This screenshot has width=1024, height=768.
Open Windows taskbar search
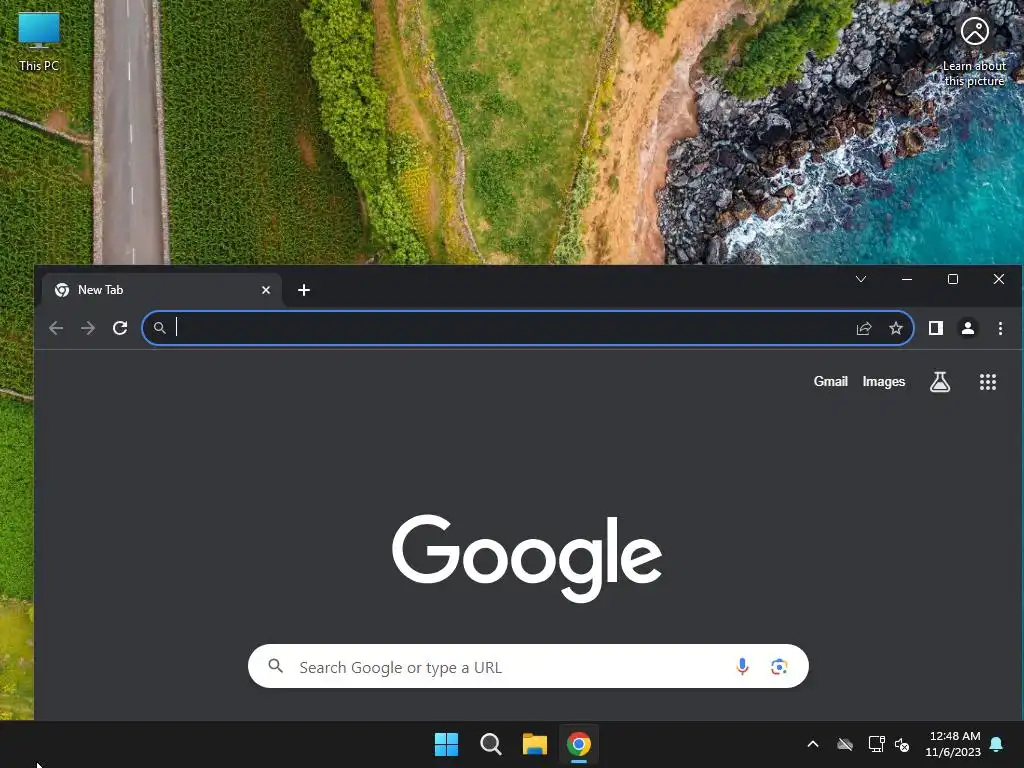pos(490,744)
